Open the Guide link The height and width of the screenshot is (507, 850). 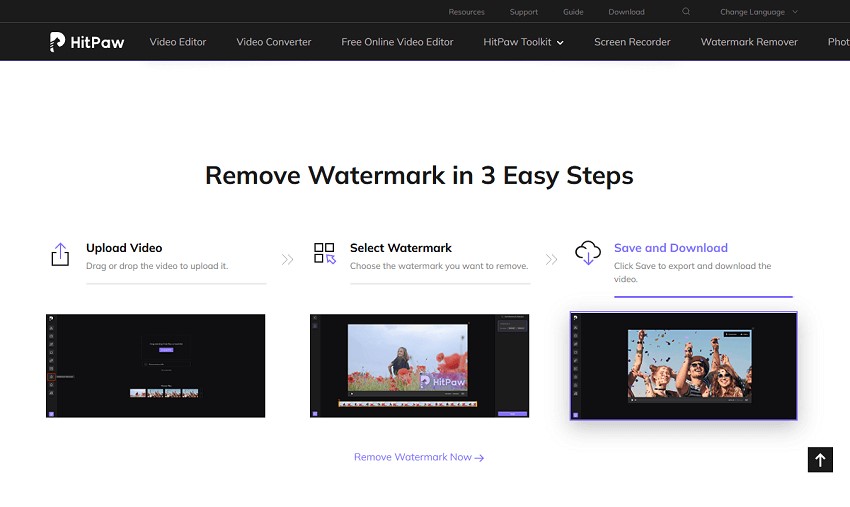573,12
